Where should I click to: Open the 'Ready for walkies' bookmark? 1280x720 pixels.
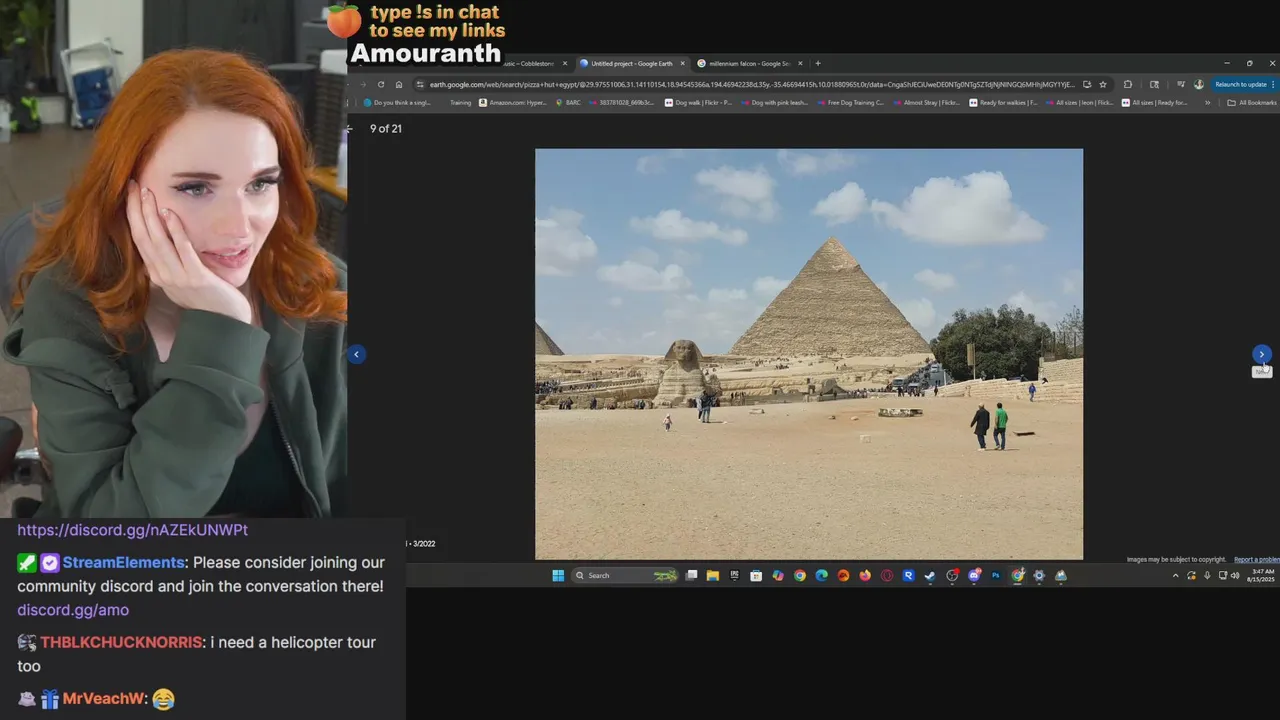[1002, 102]
